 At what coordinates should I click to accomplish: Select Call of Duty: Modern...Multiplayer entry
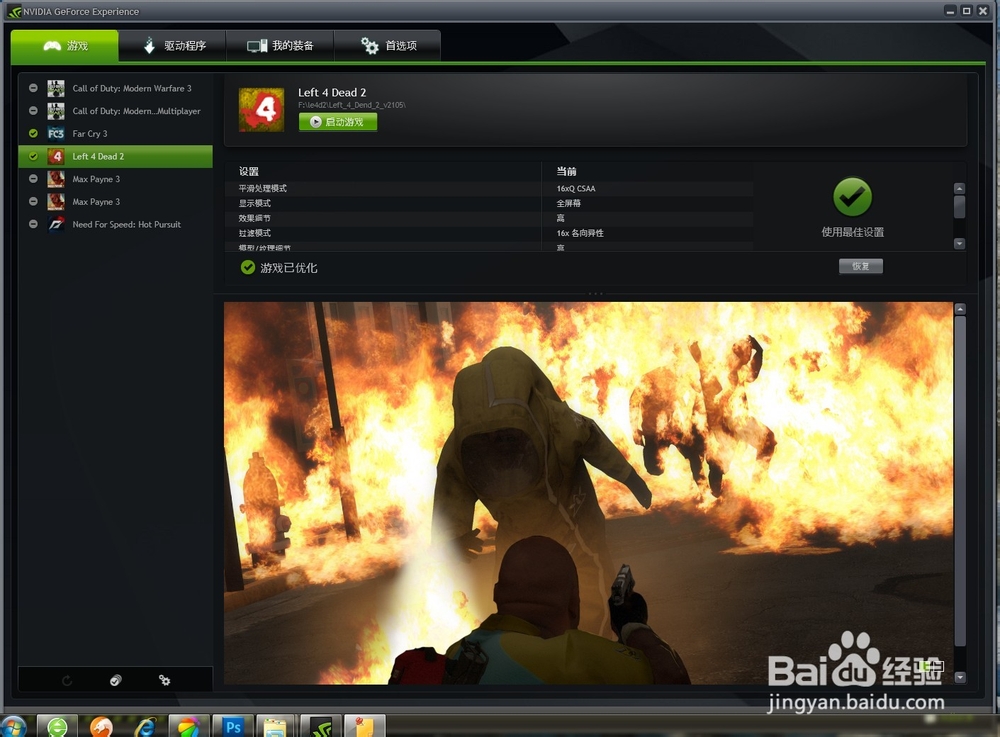[x=115, y=111]
